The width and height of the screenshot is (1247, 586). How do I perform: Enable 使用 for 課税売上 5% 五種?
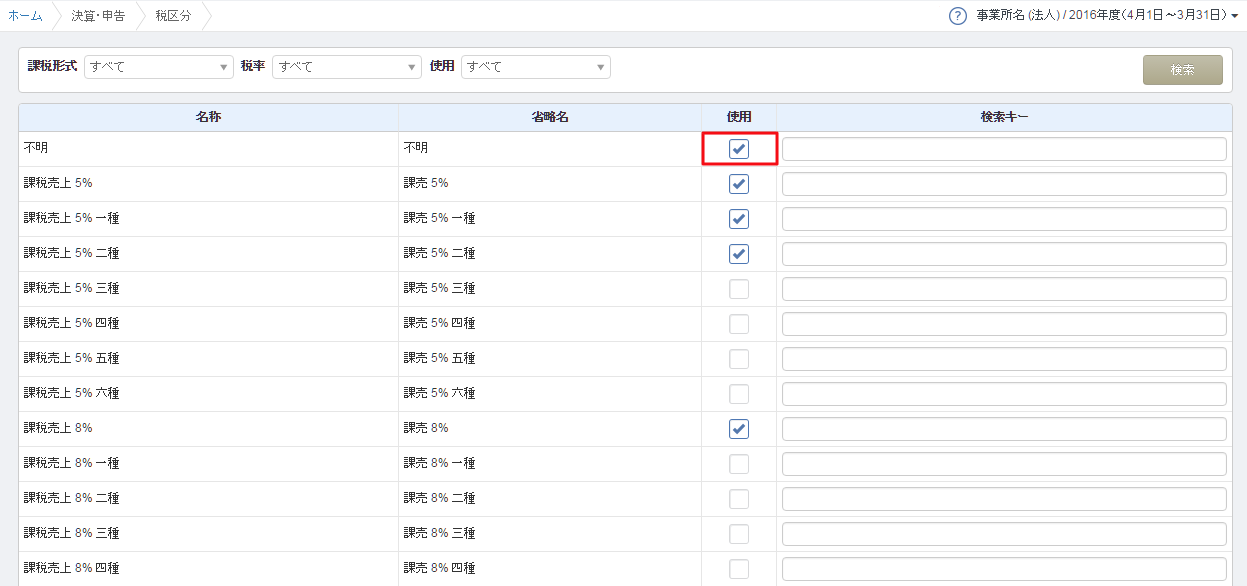739,359
